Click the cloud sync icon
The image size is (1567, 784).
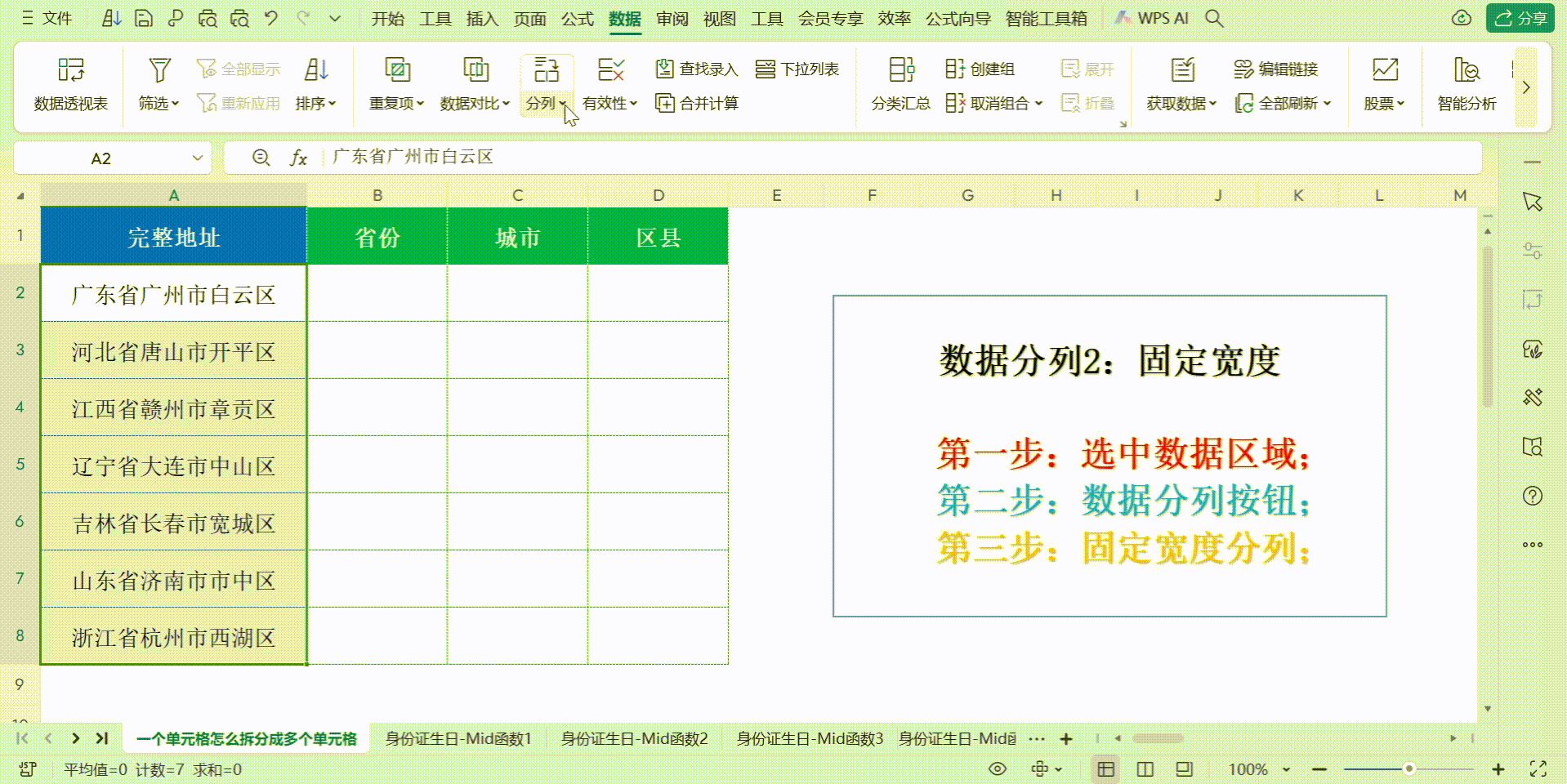pyautogui.click(x=1462, y=18)
